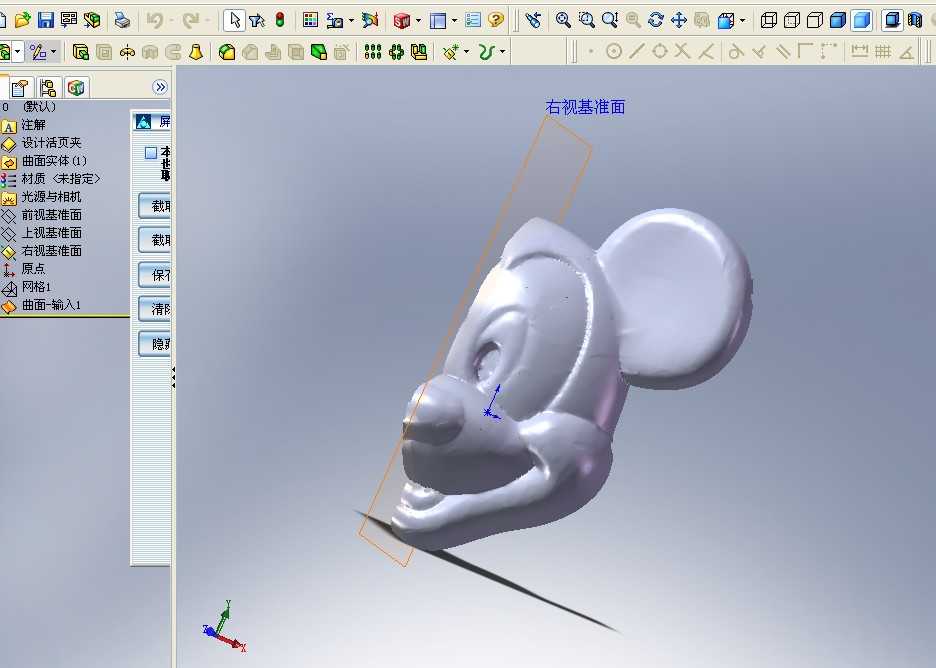Image resolution: width=936 pixels, height=668 pixels.
Task: Click Zoom to Area magnifier
Action: pyautogui.click(x=586, y=20)
